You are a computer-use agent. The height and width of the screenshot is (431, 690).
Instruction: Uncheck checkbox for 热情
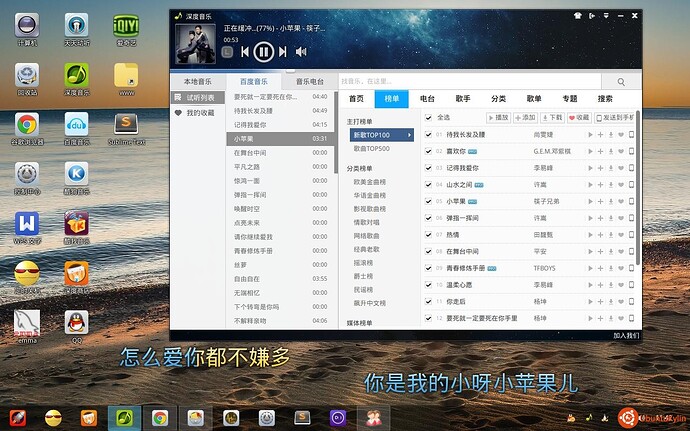tap(428, 235)
